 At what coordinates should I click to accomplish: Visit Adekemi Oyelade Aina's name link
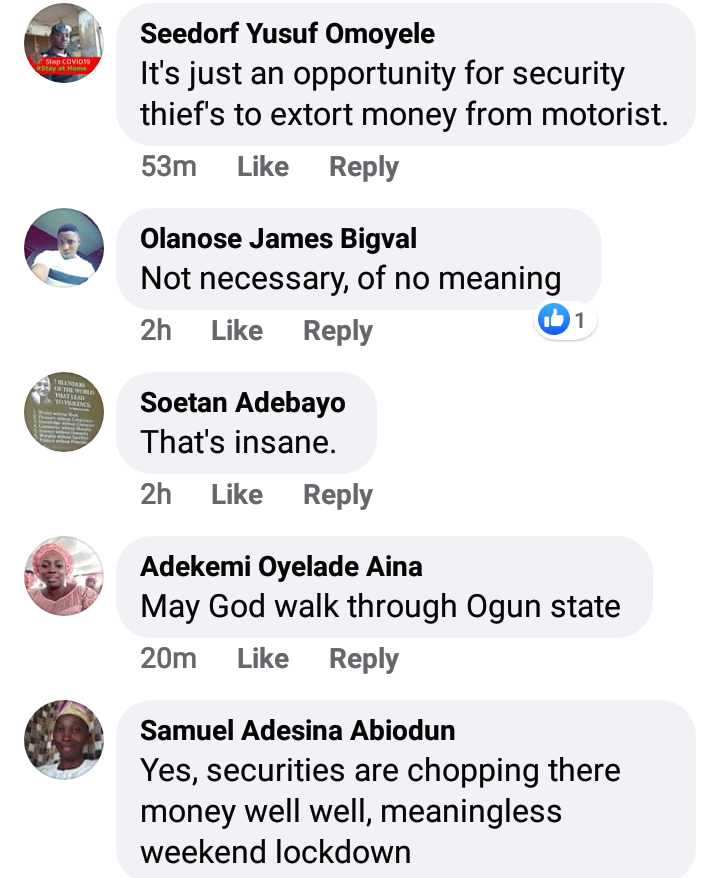tap(281, 567)
